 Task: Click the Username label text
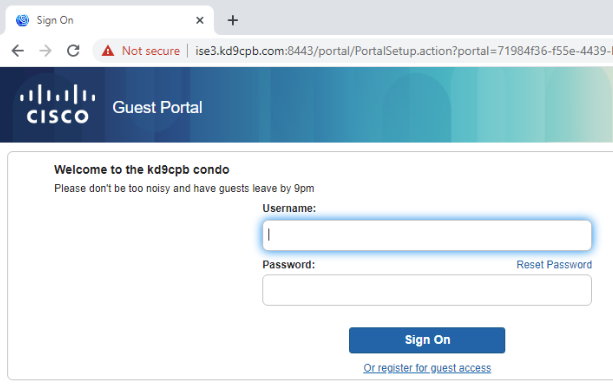coord(289,208)
